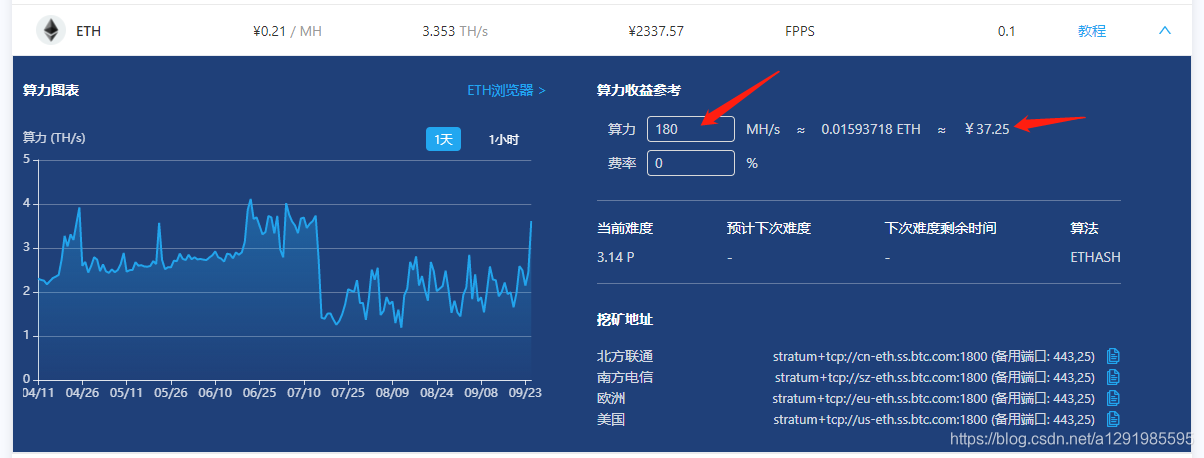Screen dimensions: 1204x458
Task: Click the ETHASH algorithm text
Action: point(1095,257)
